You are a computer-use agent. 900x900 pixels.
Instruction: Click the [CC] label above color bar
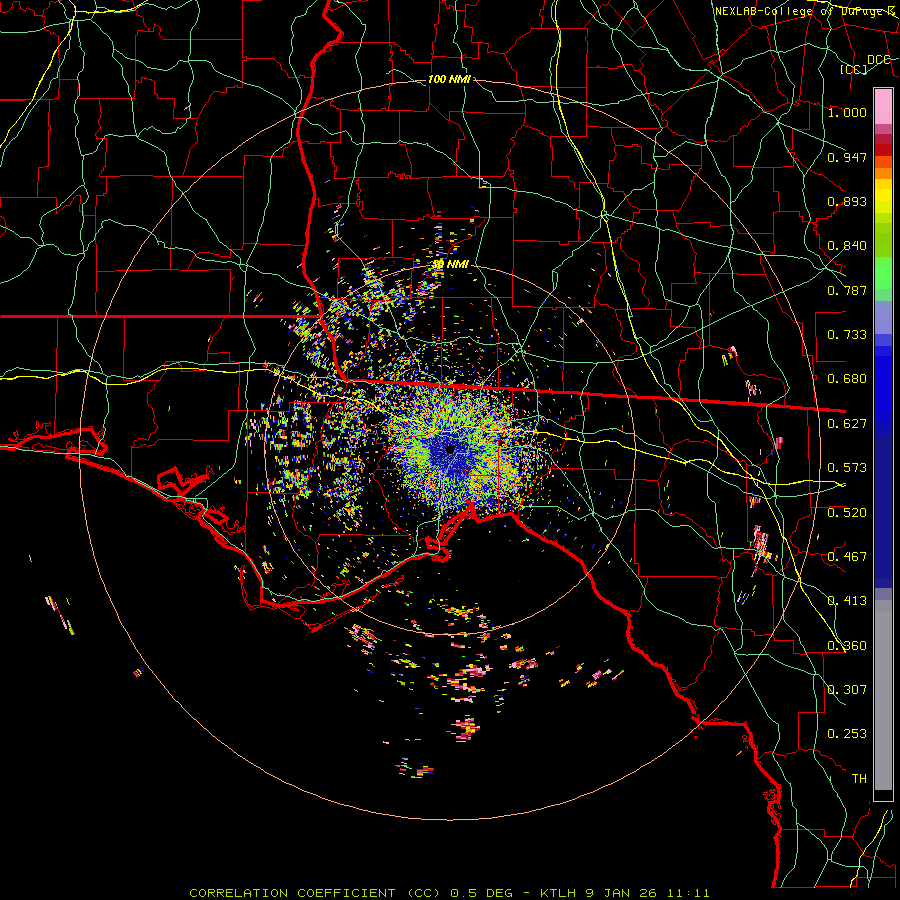tap(854, 69)
